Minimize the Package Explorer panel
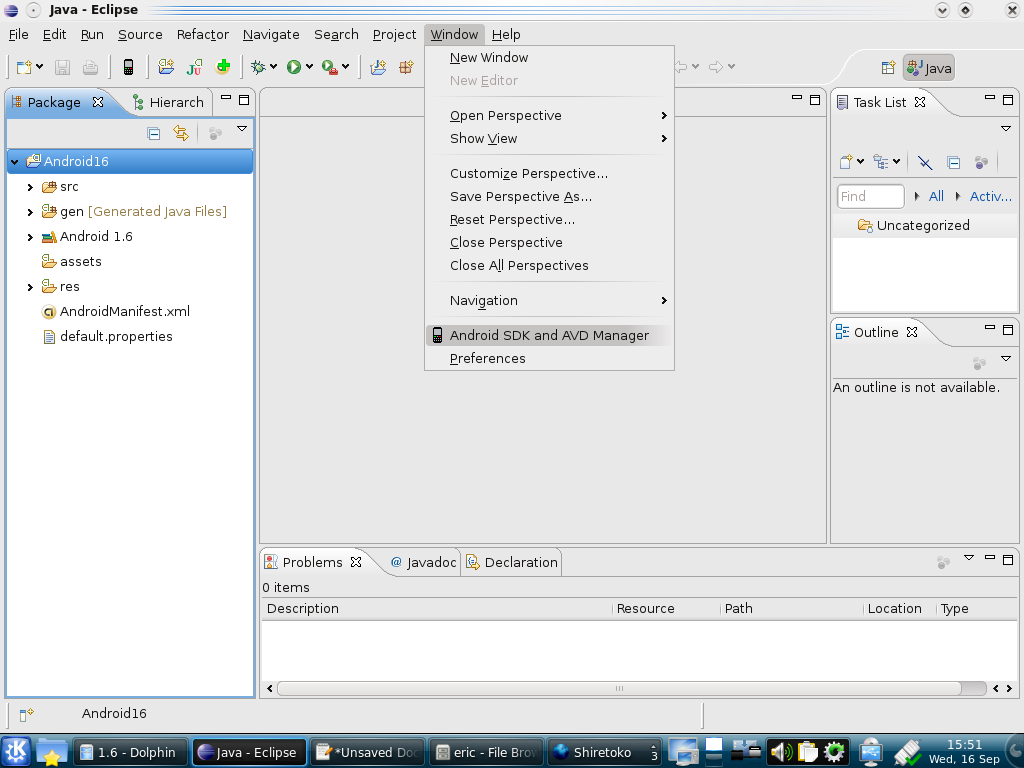1024x768 pixels. click(x=226, y=98)
